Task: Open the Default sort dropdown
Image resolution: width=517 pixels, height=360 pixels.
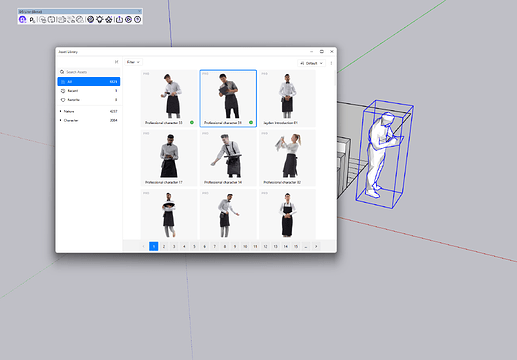Action: (311, 63)
